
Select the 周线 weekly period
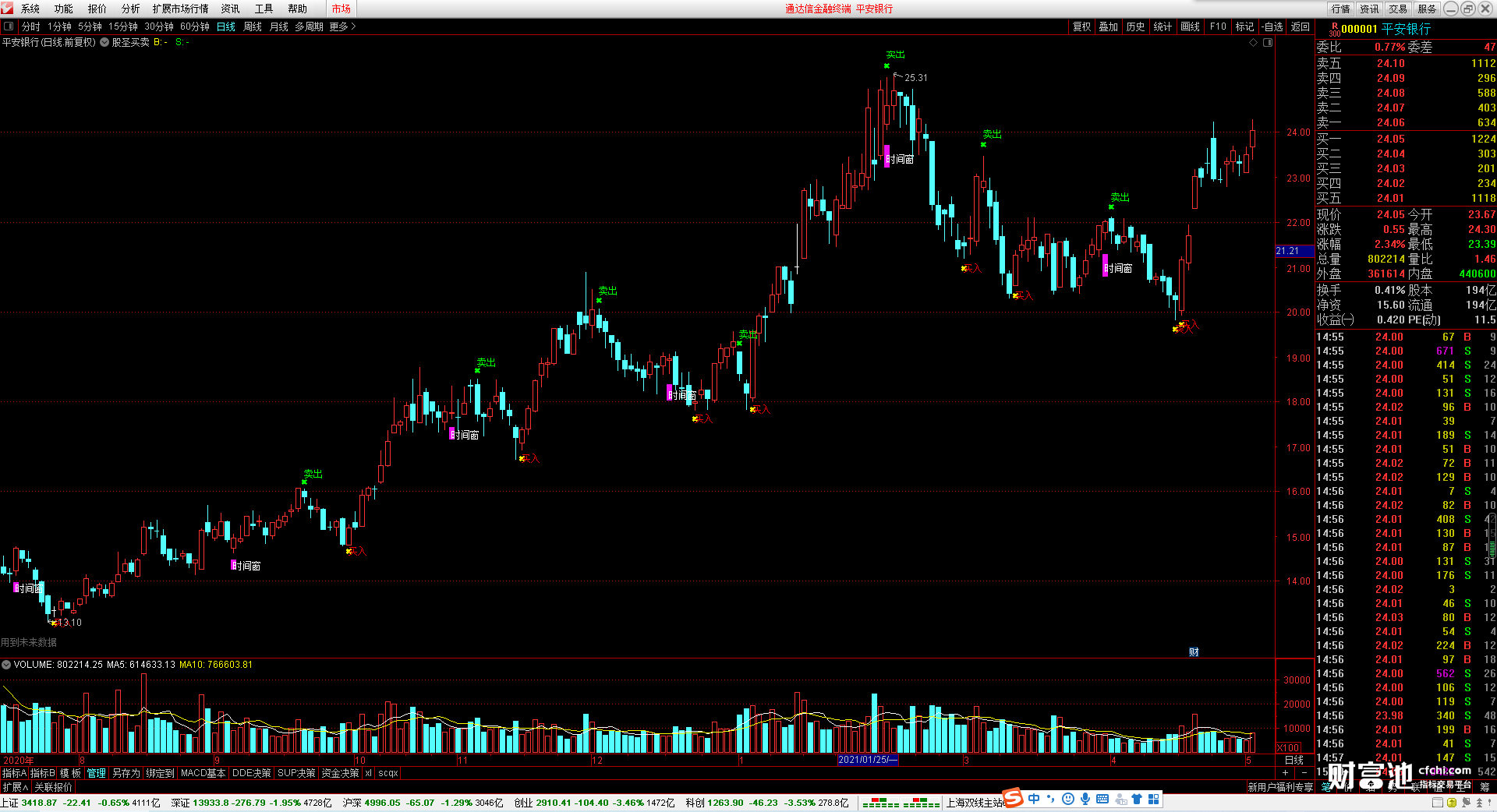(253, 26)
